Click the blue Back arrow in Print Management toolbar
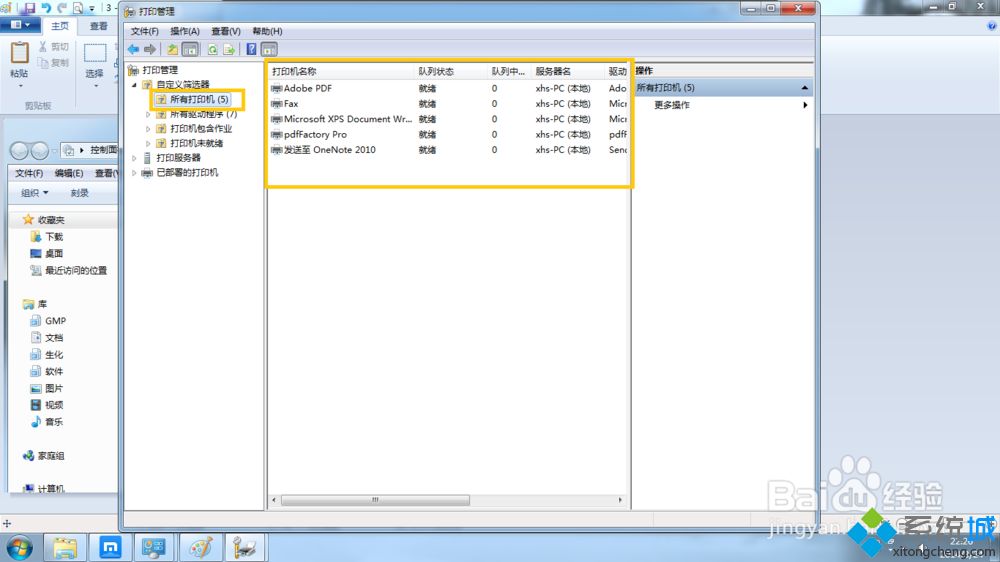The width and height of the screenshot is (1000, 562). pos(133,49)
